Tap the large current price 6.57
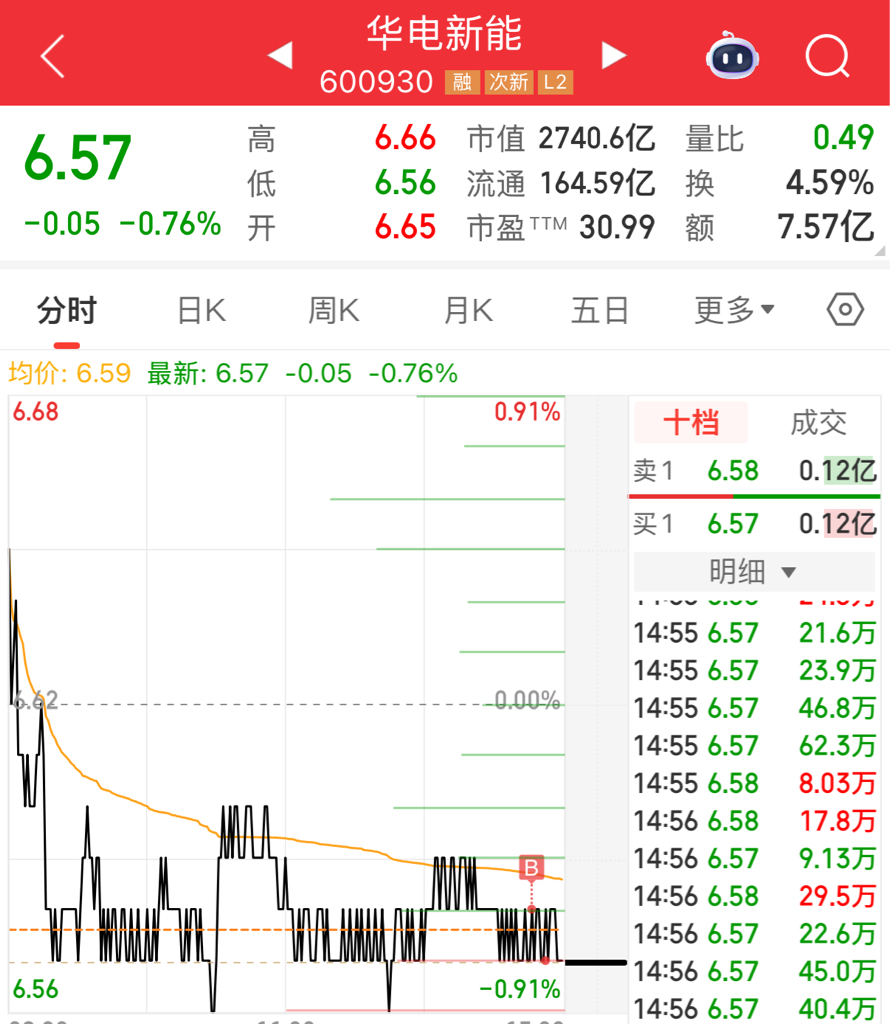The height and width of the screenshot is (1024, 890). click(78, 157)
